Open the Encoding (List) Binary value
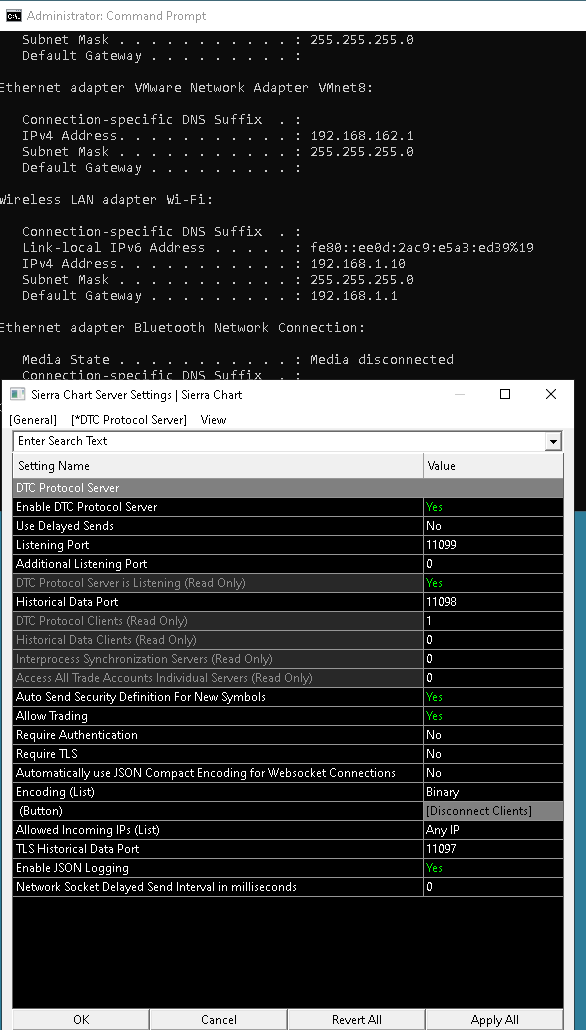Screen dimensions: 586x1030 [493, 792]
